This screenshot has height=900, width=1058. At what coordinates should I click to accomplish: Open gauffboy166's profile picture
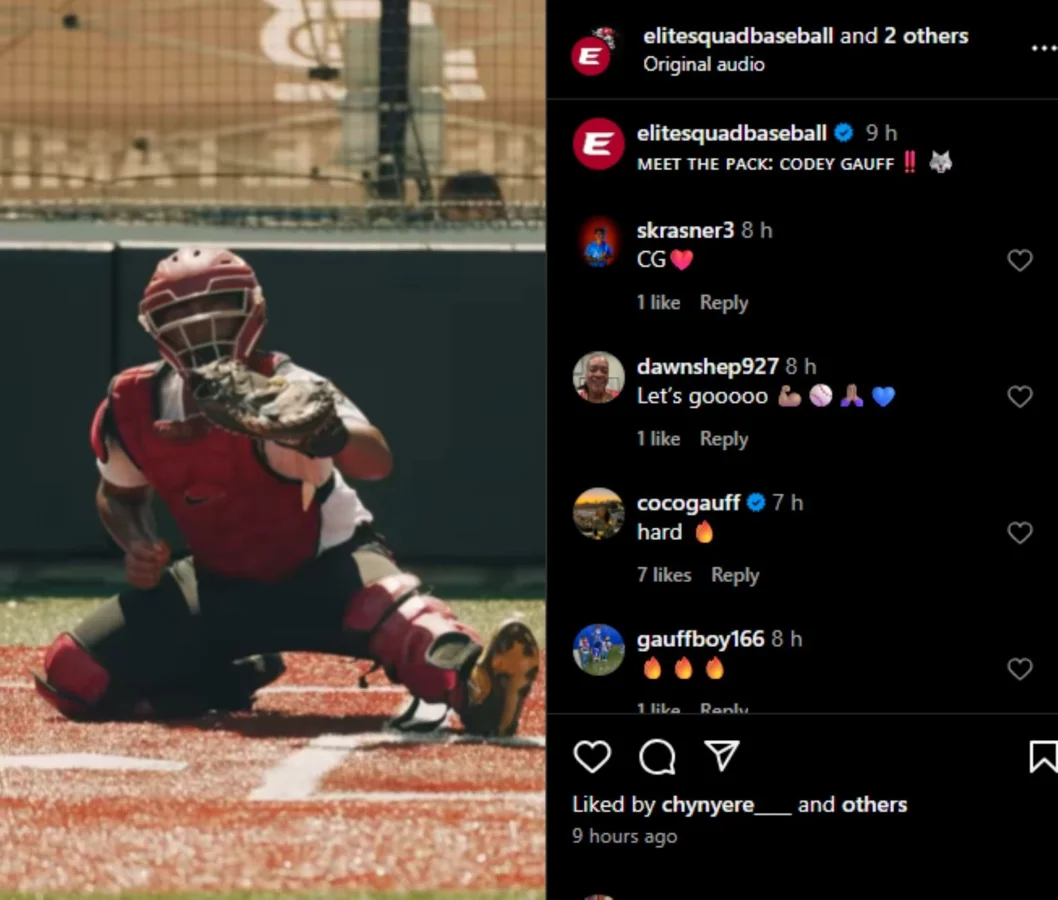(x=598, y=650)
